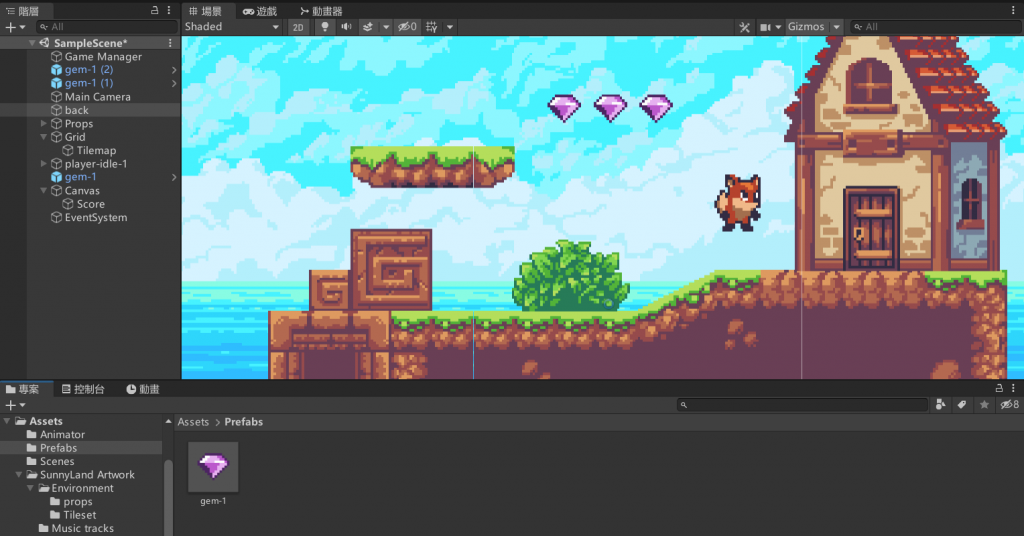1024x536 pixels.
Task: Open the scene effects dropdown arrow
Action: click(386, 27)
